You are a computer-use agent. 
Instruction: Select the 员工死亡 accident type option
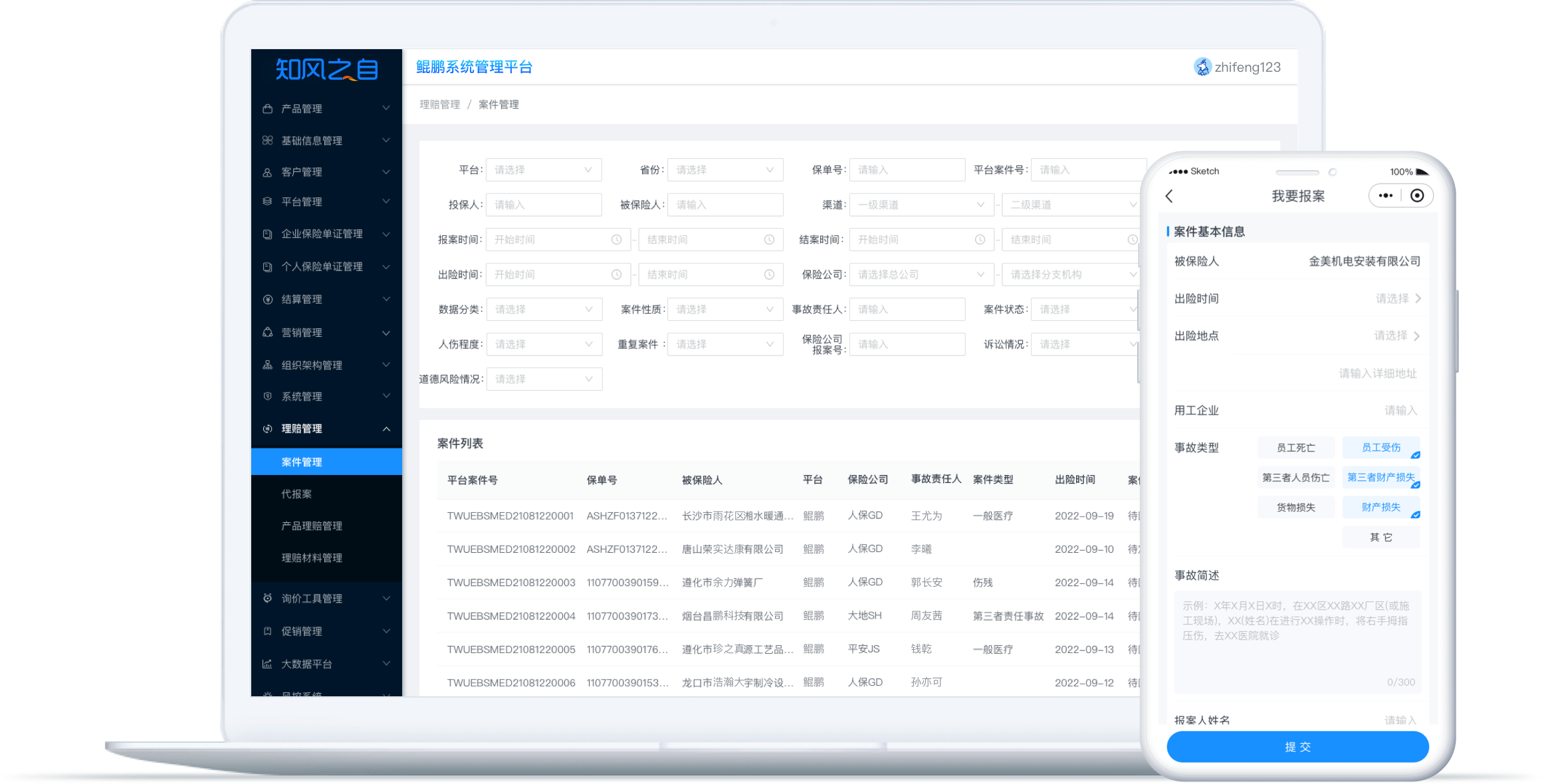point(1295,448)
